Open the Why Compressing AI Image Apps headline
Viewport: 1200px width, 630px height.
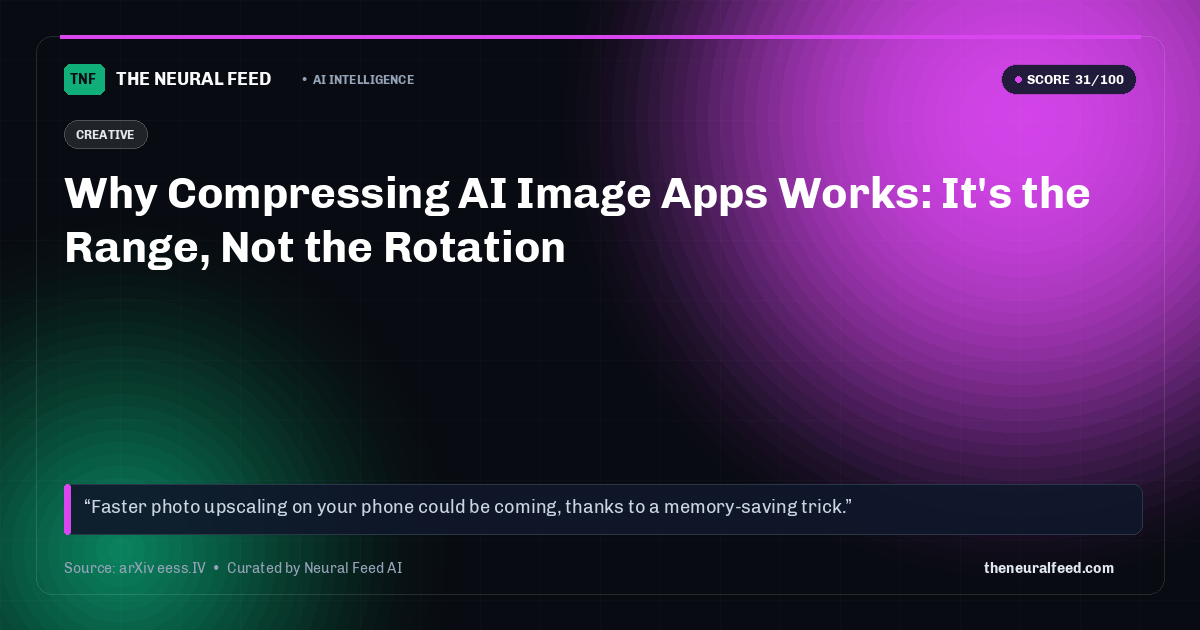click(x=577, y=220)
